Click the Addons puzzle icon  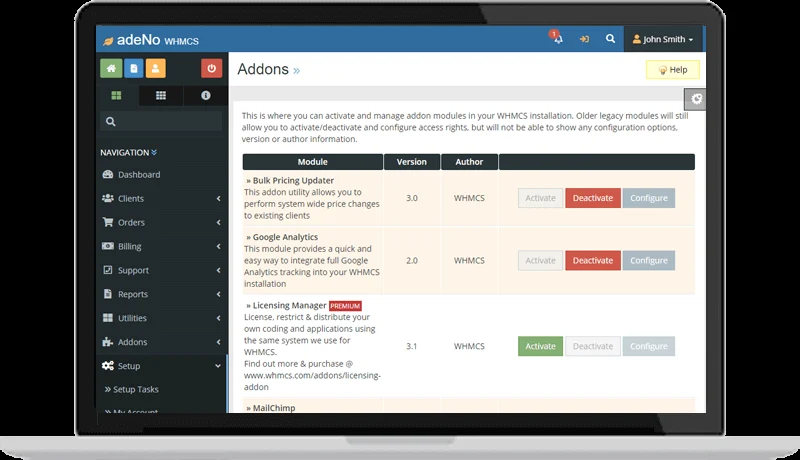point(108,342)
